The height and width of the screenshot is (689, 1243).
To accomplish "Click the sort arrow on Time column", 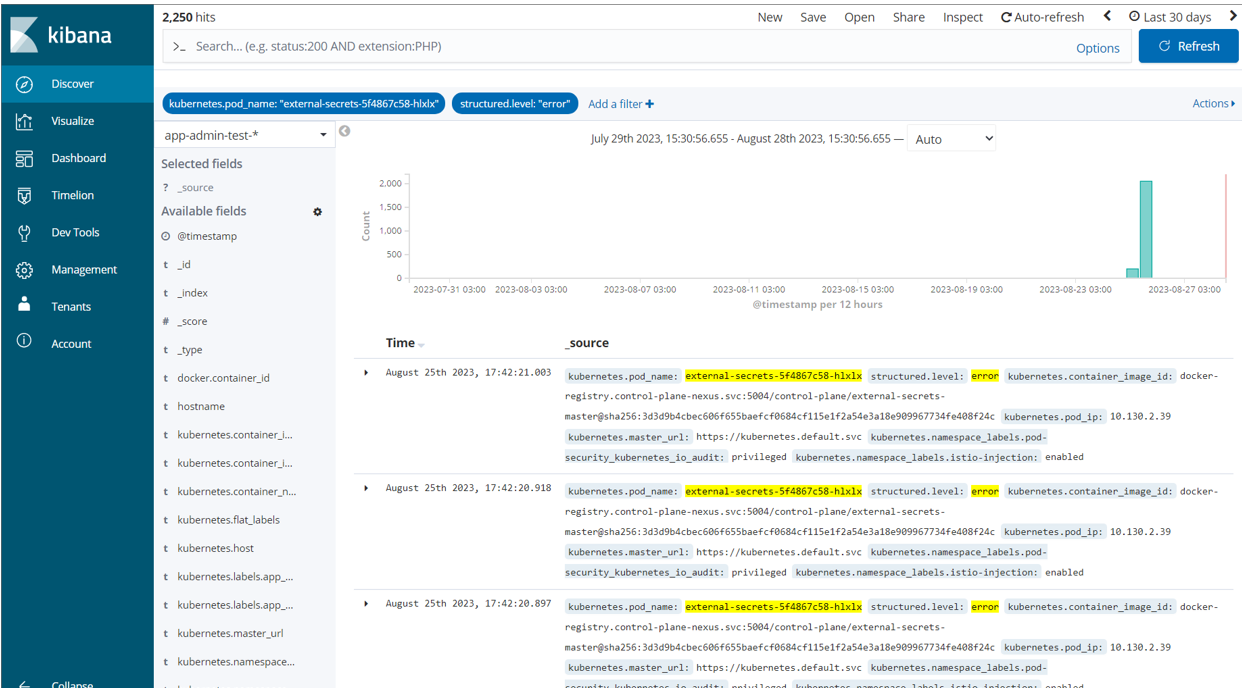I will click(x=421, y=345).
